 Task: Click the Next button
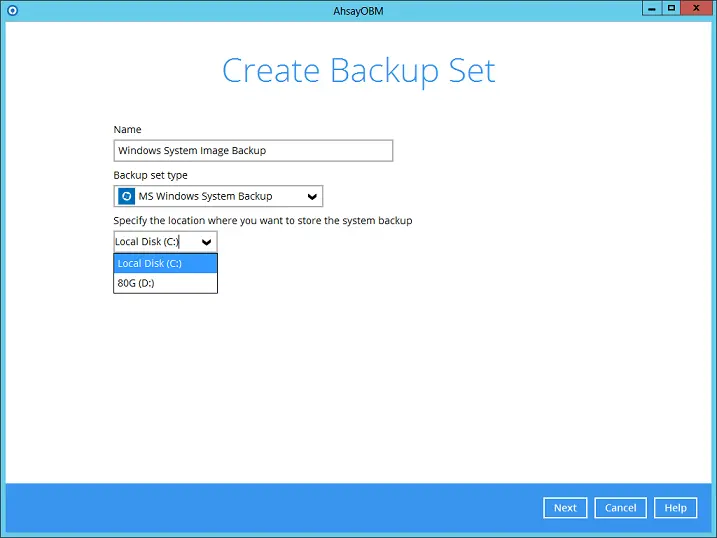565,508
